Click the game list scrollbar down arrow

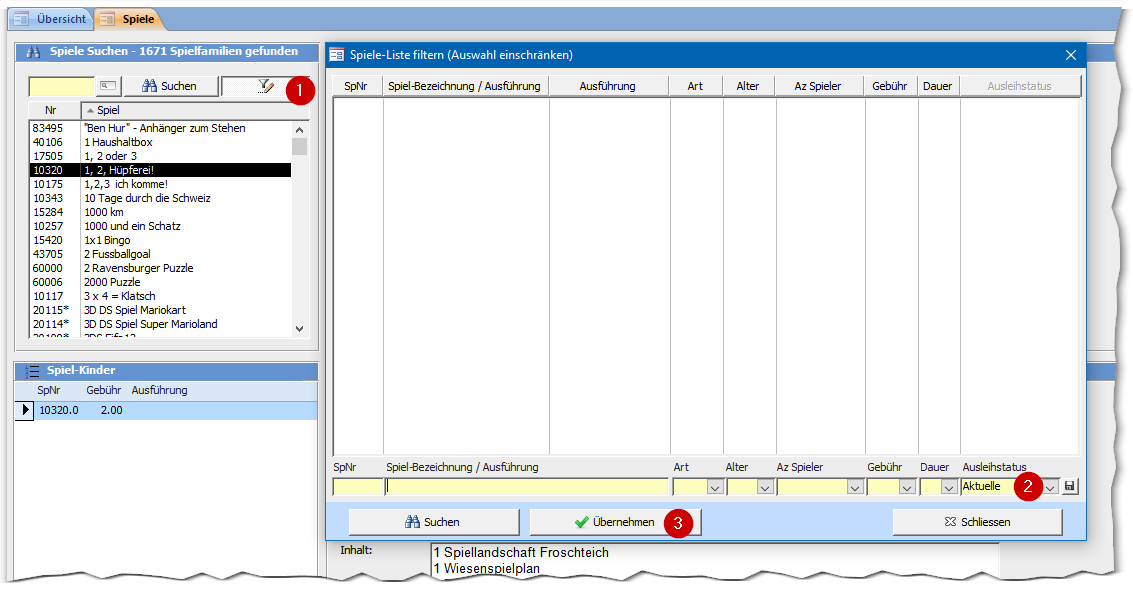point(300,329)
